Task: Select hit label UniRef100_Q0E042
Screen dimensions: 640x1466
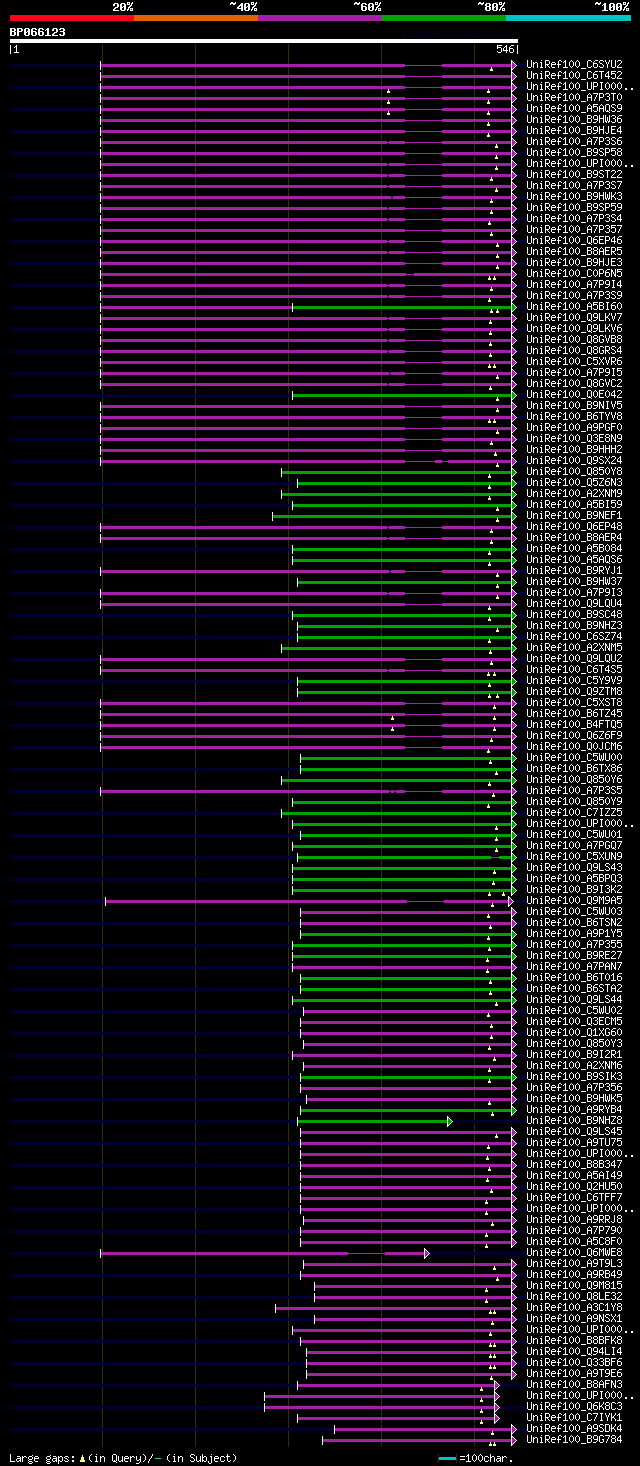Action: [x=574, y=395]
